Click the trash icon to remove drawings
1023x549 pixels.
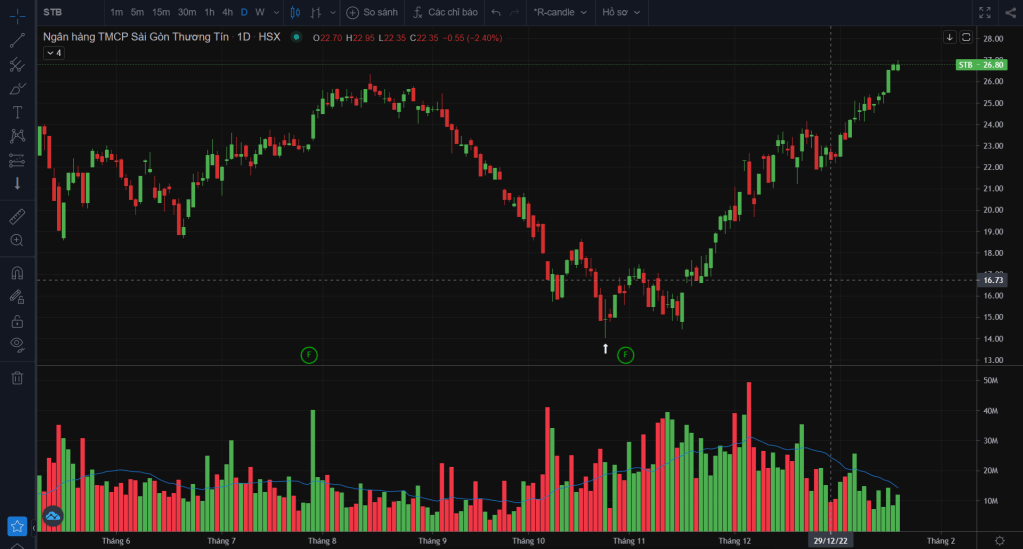click(17, 377)
